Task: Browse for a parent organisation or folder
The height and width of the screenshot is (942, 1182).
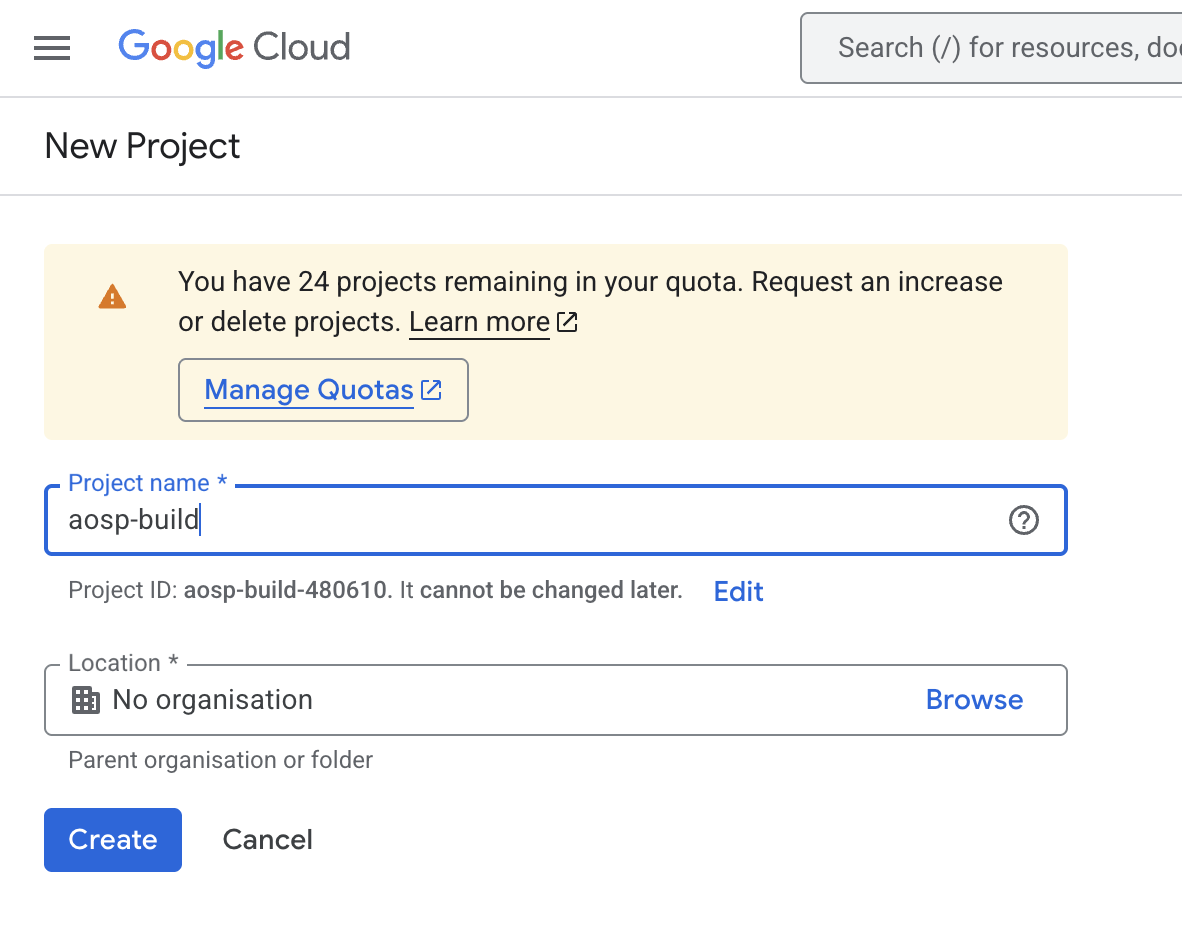Action: pyautogui.click(x=974, y=700)
